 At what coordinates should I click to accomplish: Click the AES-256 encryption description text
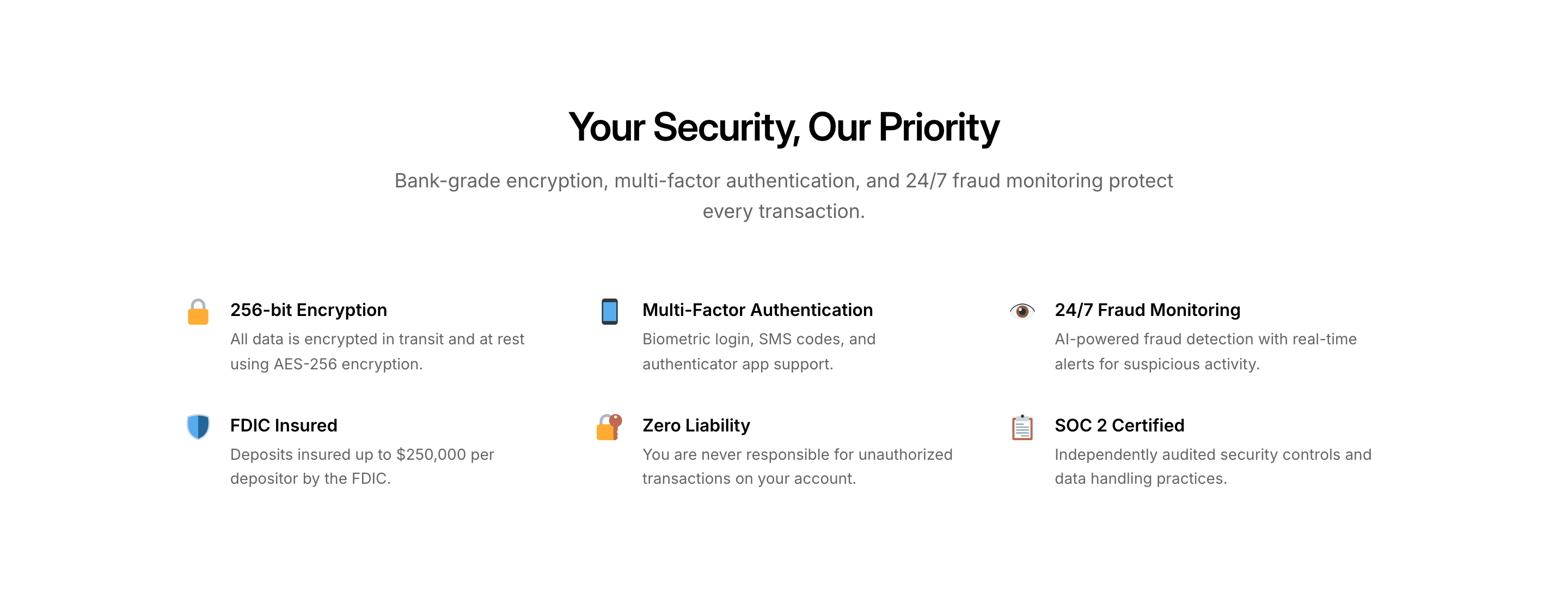377,351
